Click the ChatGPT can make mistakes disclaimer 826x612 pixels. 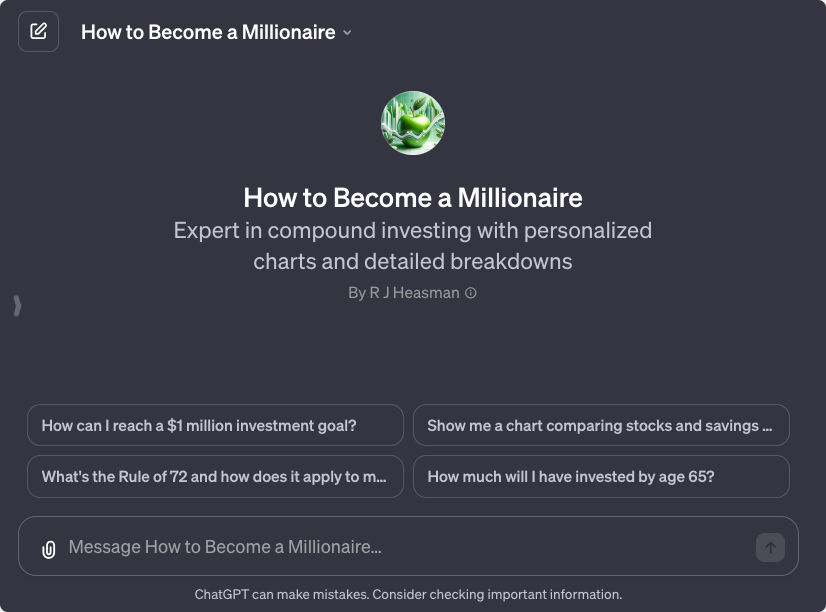(408, 594)
